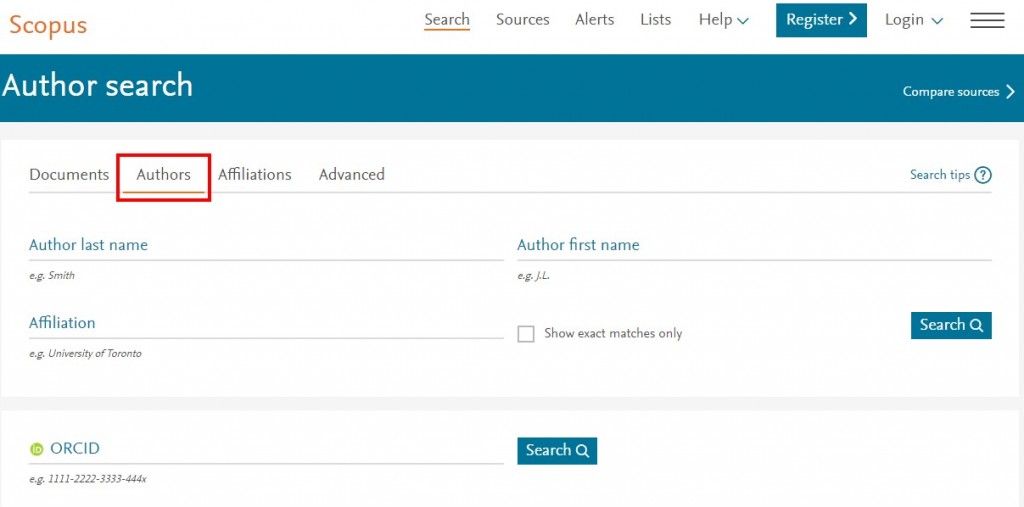The width and height of the screenshot is (1024, 507).
Task: Click the 'e.g. 1111-2222-3333-444x' hint text
Action: tap(88, 480)
